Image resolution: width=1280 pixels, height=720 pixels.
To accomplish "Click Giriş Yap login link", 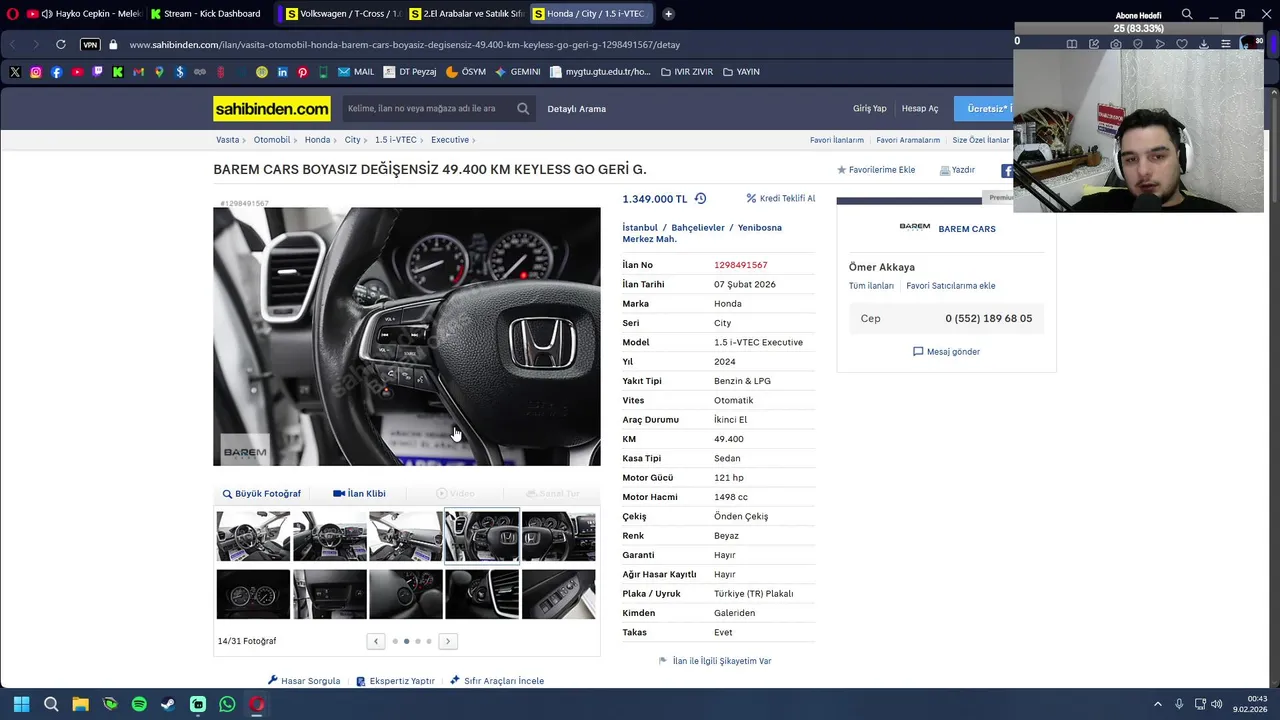I will tap(869, 109).
